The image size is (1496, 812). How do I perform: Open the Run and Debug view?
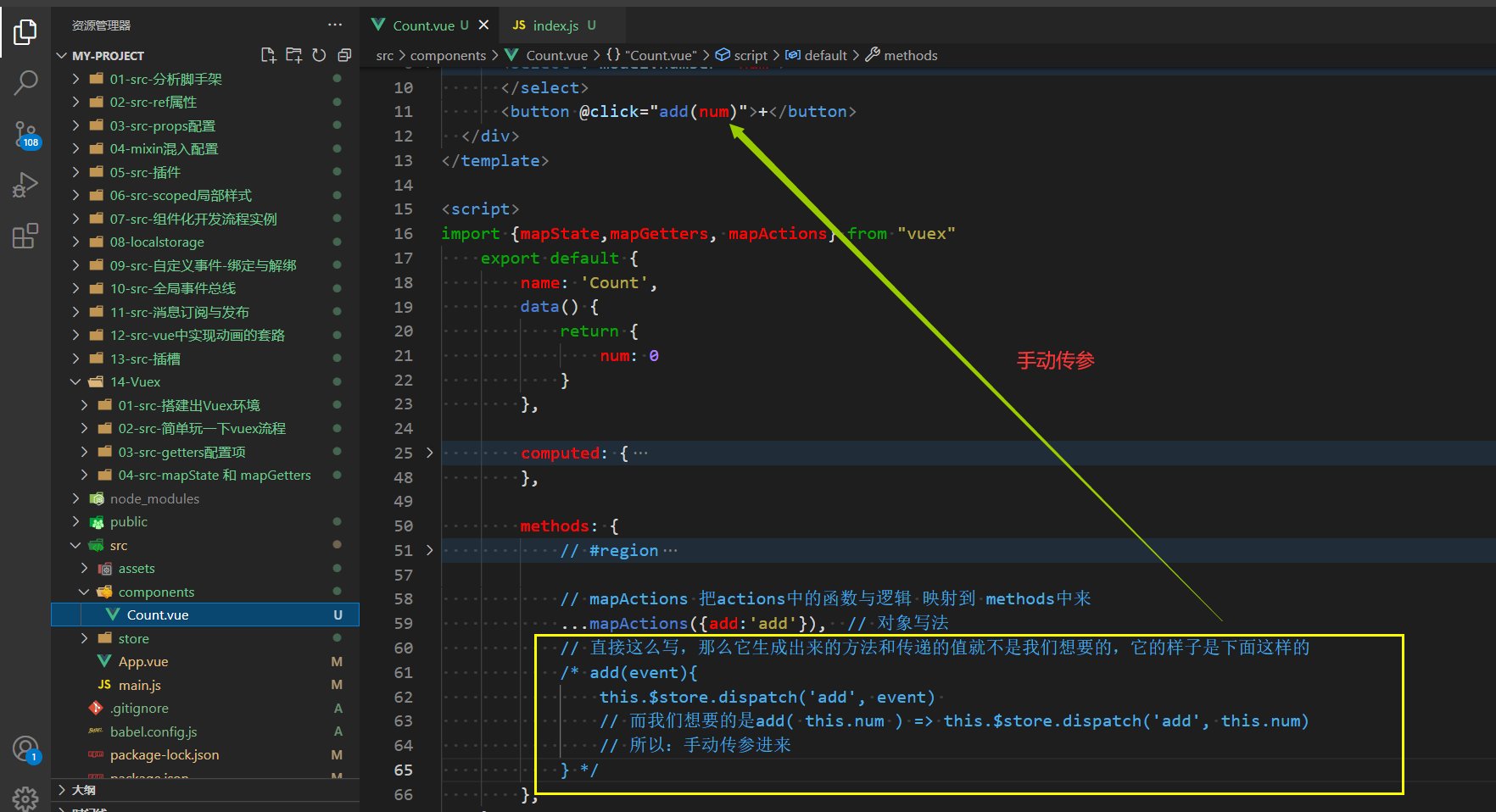(x=25, y=185)
